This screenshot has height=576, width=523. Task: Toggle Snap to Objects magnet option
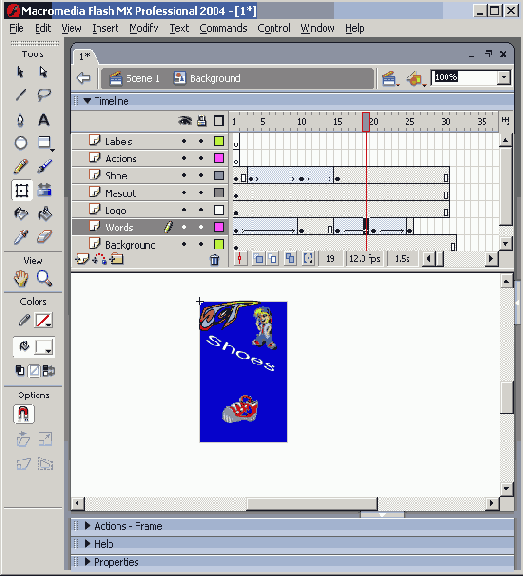pyautogui.click(x=24, y=414)
